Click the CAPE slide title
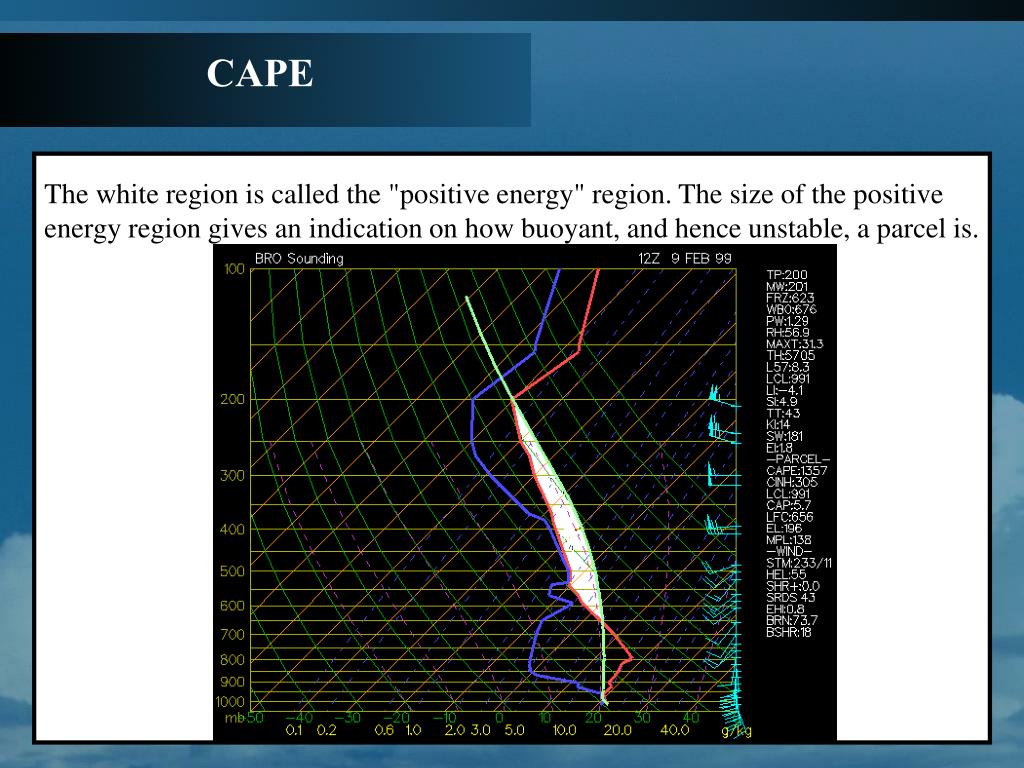The image size is (1024, 768). 260,73
